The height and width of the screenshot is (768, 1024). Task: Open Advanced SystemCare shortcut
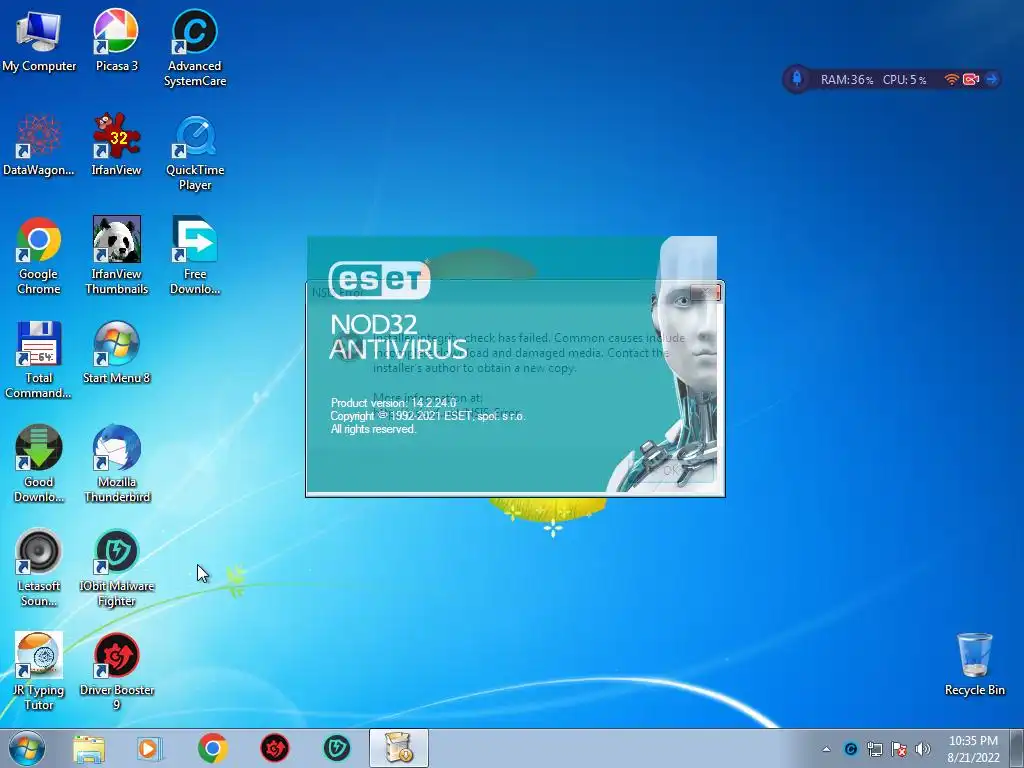coord(195,47)
